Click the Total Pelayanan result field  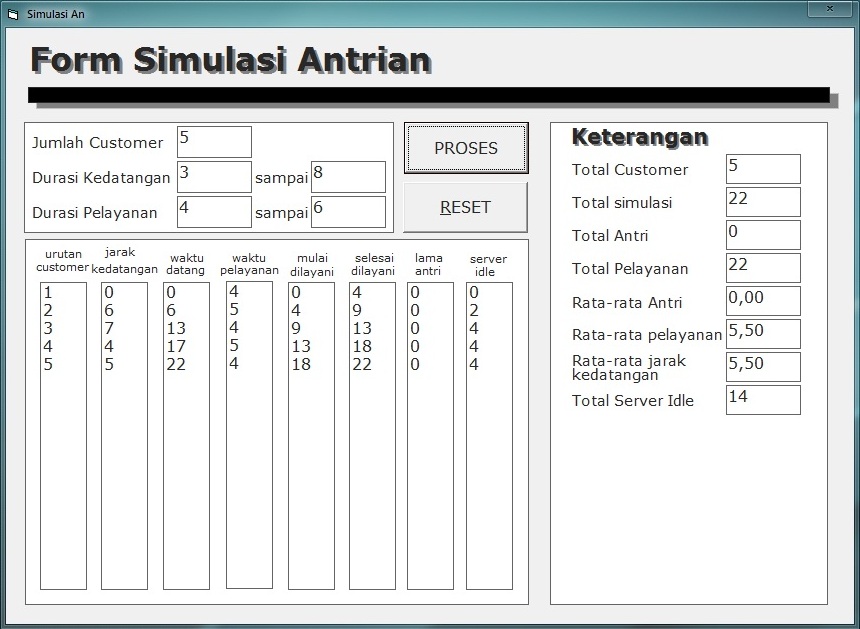762,267
